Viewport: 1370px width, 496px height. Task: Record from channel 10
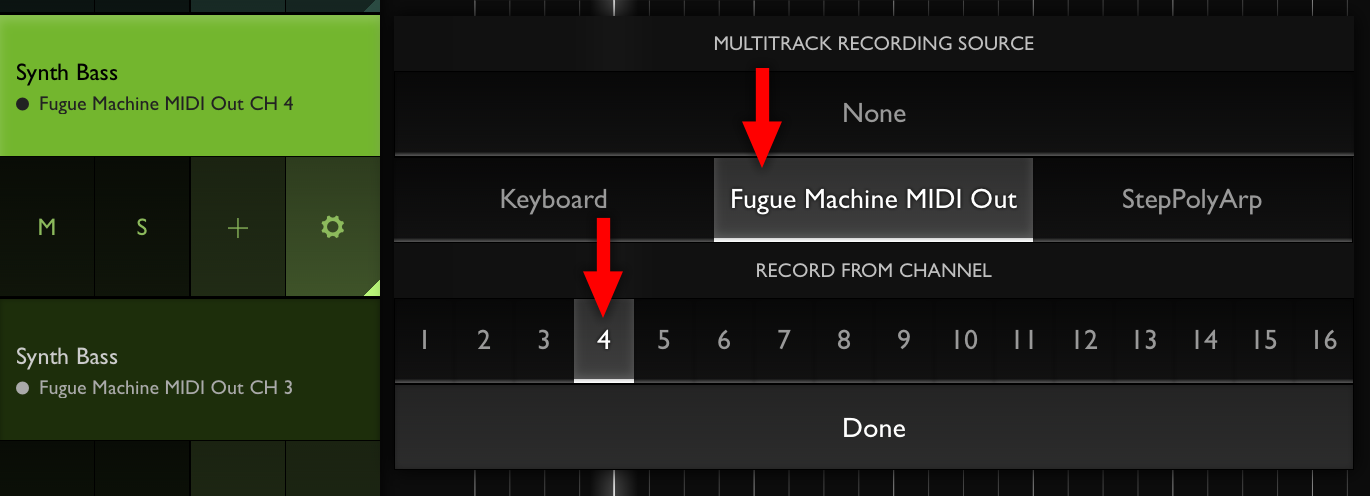tap(964, 340)
